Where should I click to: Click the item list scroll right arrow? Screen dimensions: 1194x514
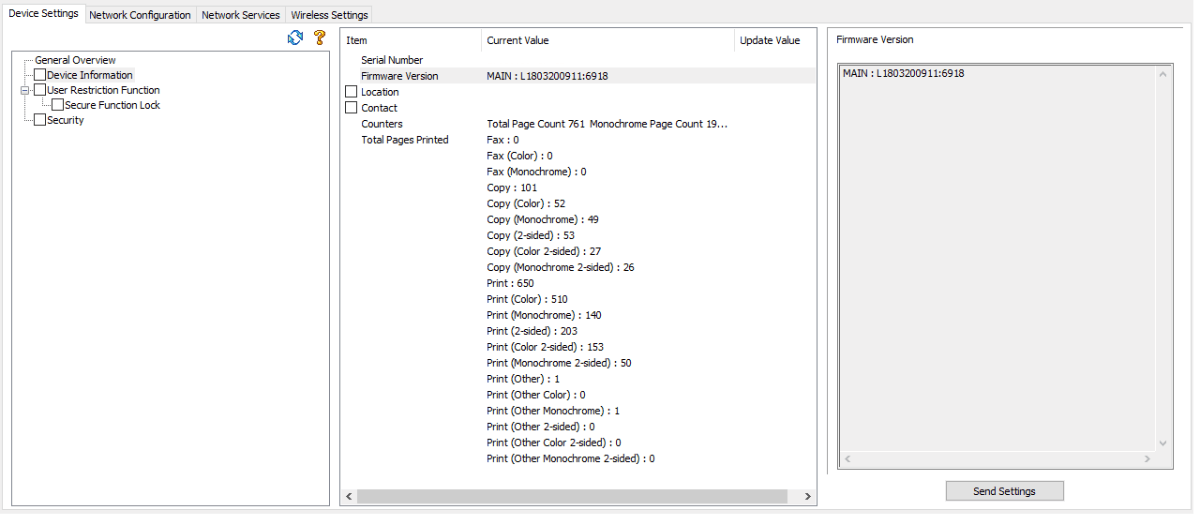pos(808,496)
